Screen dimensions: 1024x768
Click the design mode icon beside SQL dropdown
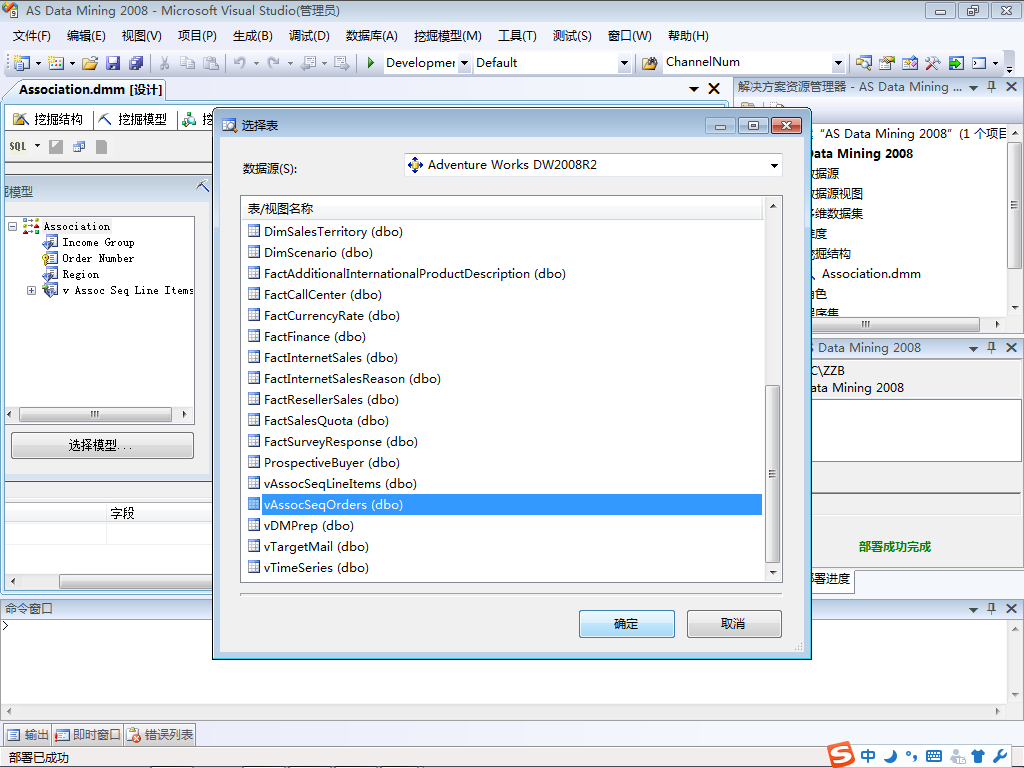(56, 147)
